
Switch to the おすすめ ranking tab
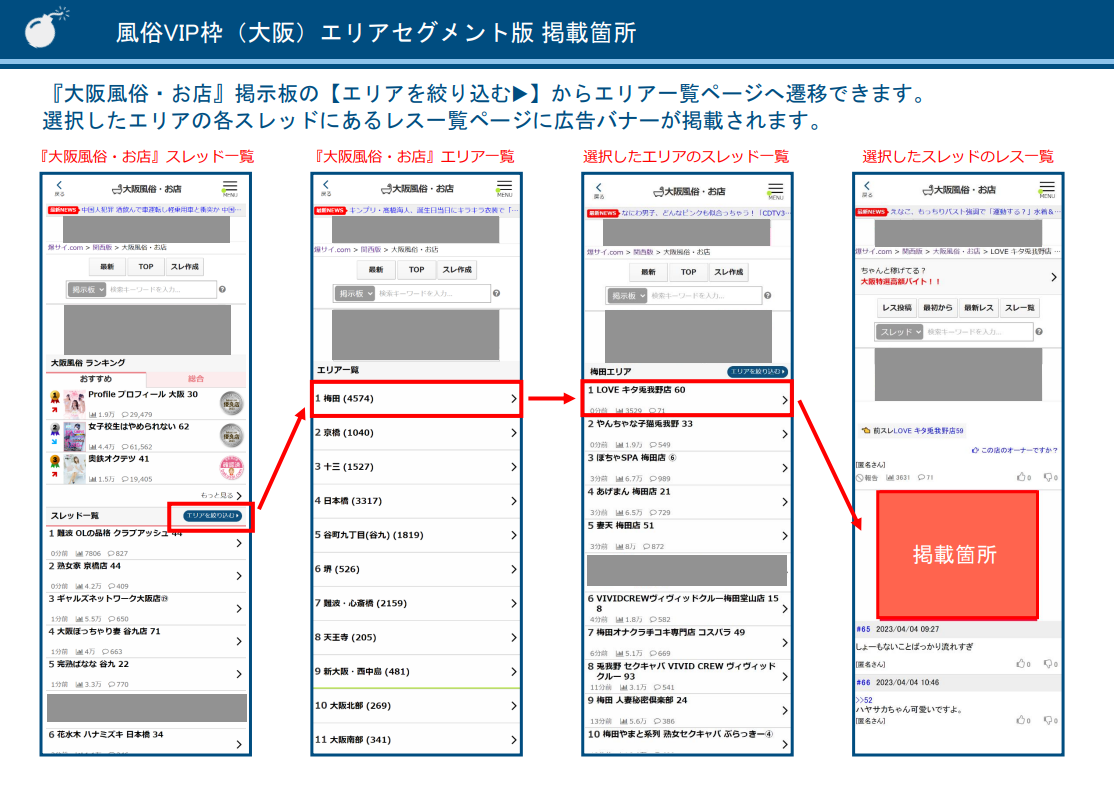96,379
